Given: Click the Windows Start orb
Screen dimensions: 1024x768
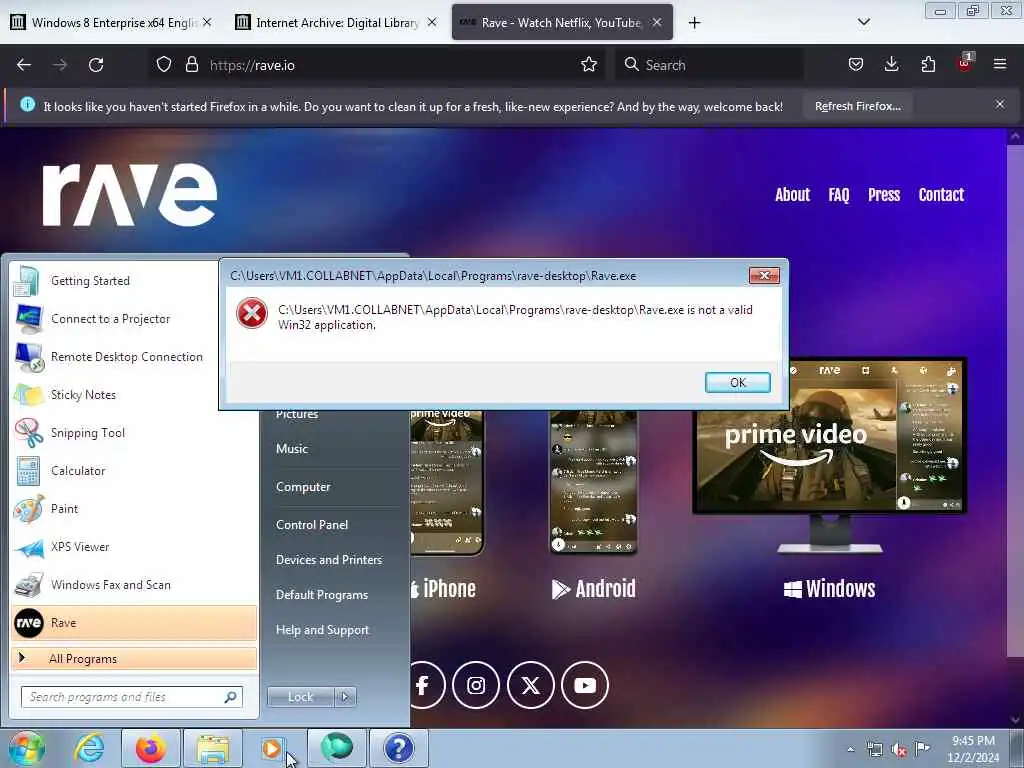Looking at the screenshot, I should coord(26,748).
